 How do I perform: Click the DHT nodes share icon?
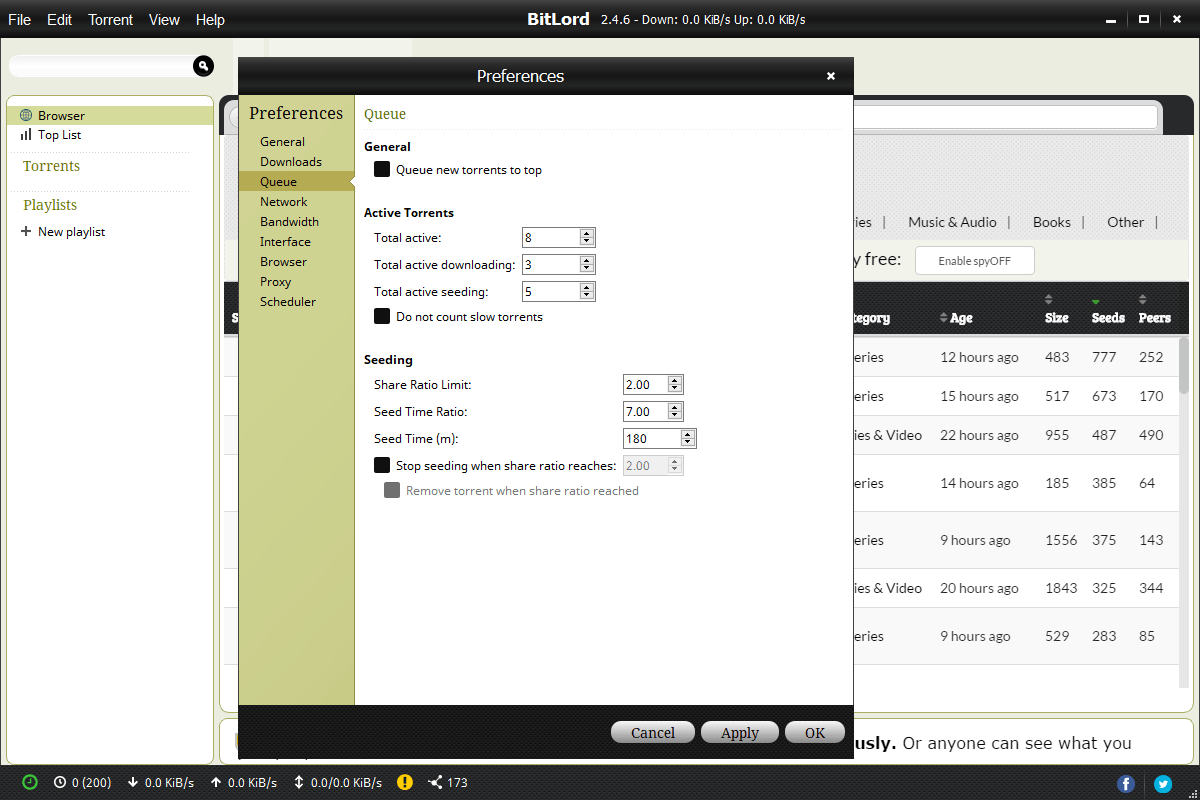(435, 782)
